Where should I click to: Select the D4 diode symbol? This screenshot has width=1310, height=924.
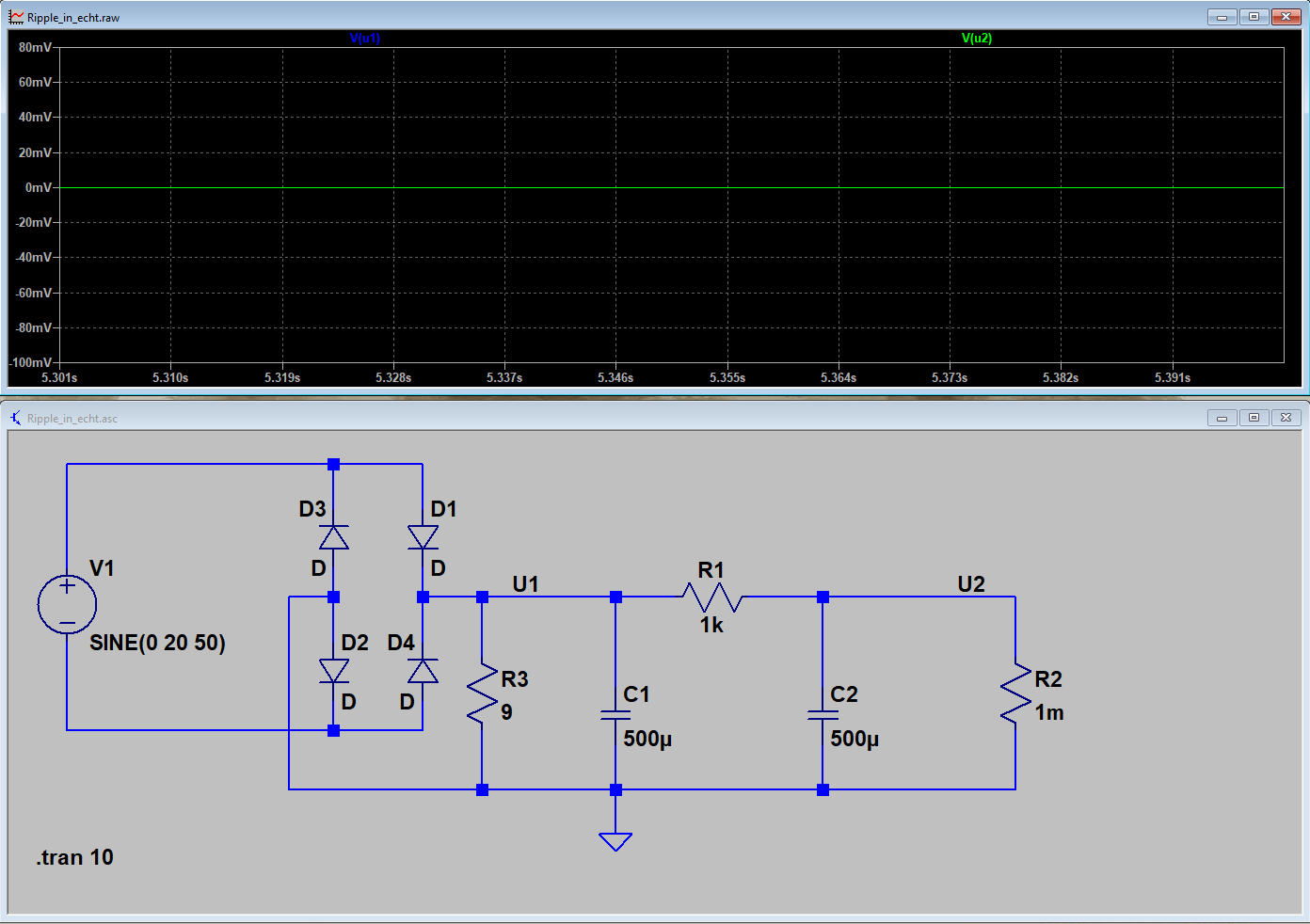pyautogui.click(x=423, y=671)
